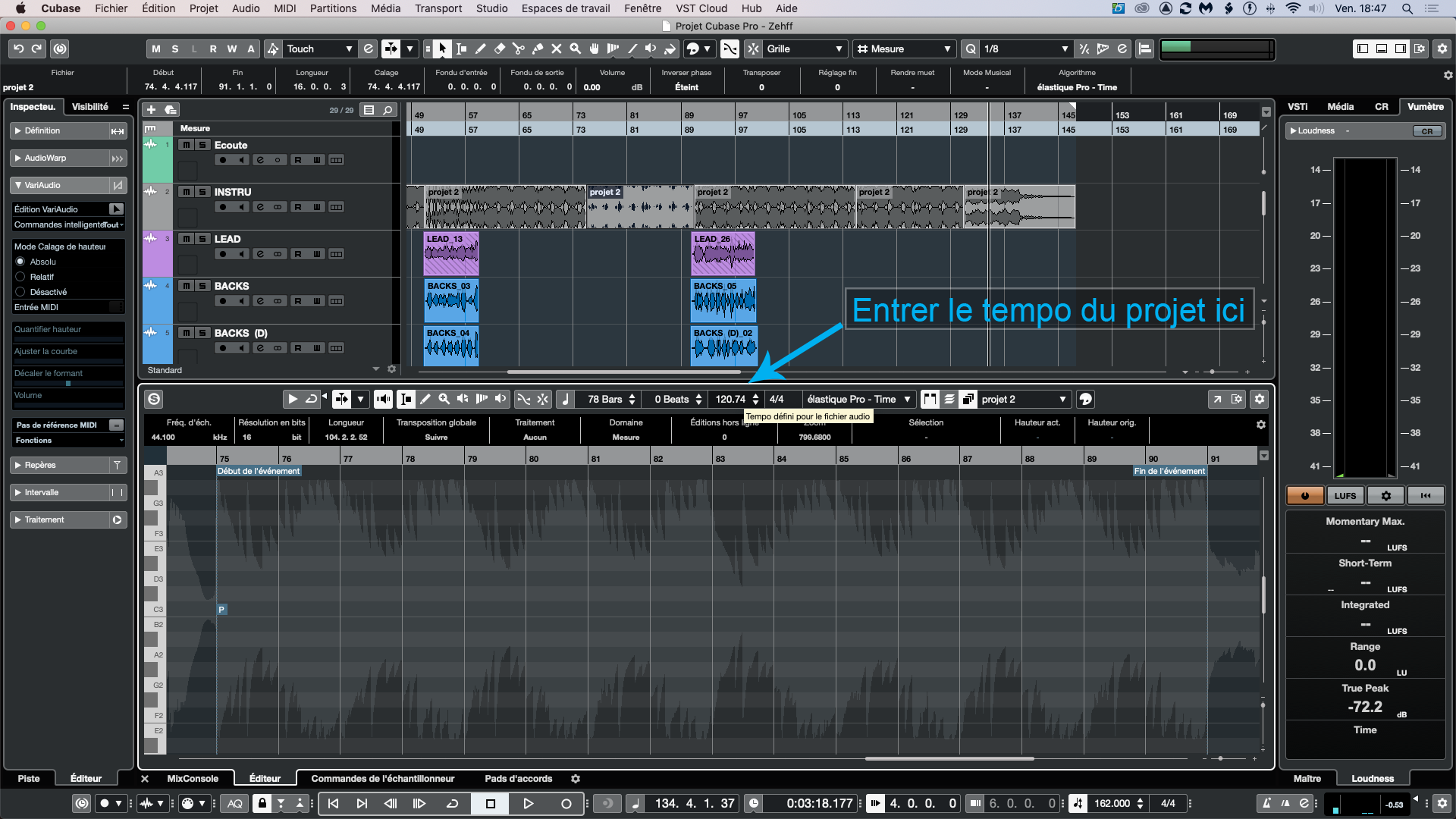Open the sample editor settings gear

[x=1260, y=399]
